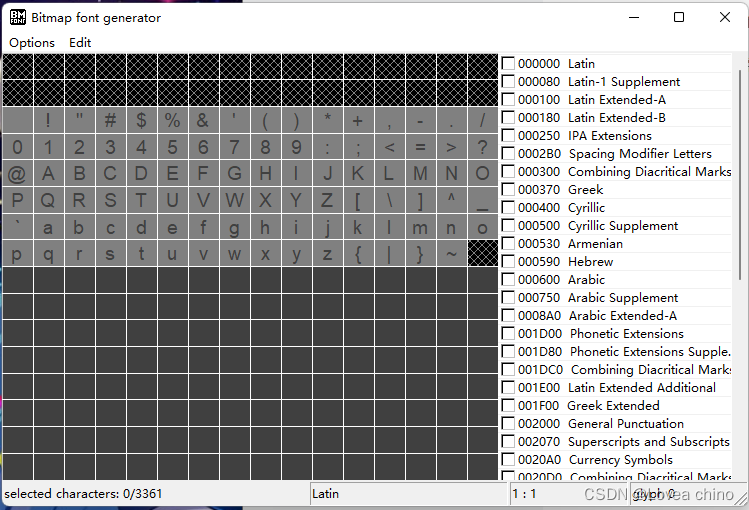Select the plus + glyph cell
Screen dimensions: 749x510
tap(359, 120)
